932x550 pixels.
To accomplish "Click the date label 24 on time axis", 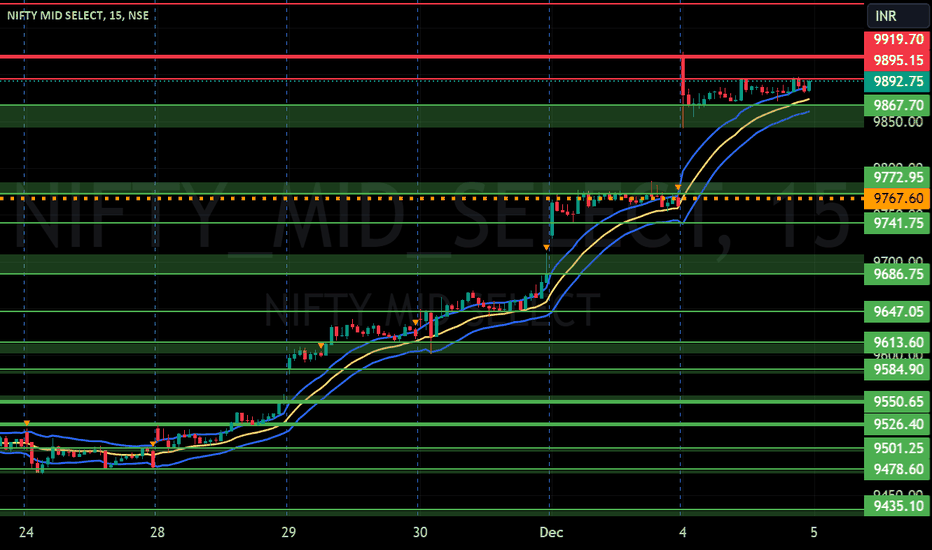I will [x=26, y=532].
